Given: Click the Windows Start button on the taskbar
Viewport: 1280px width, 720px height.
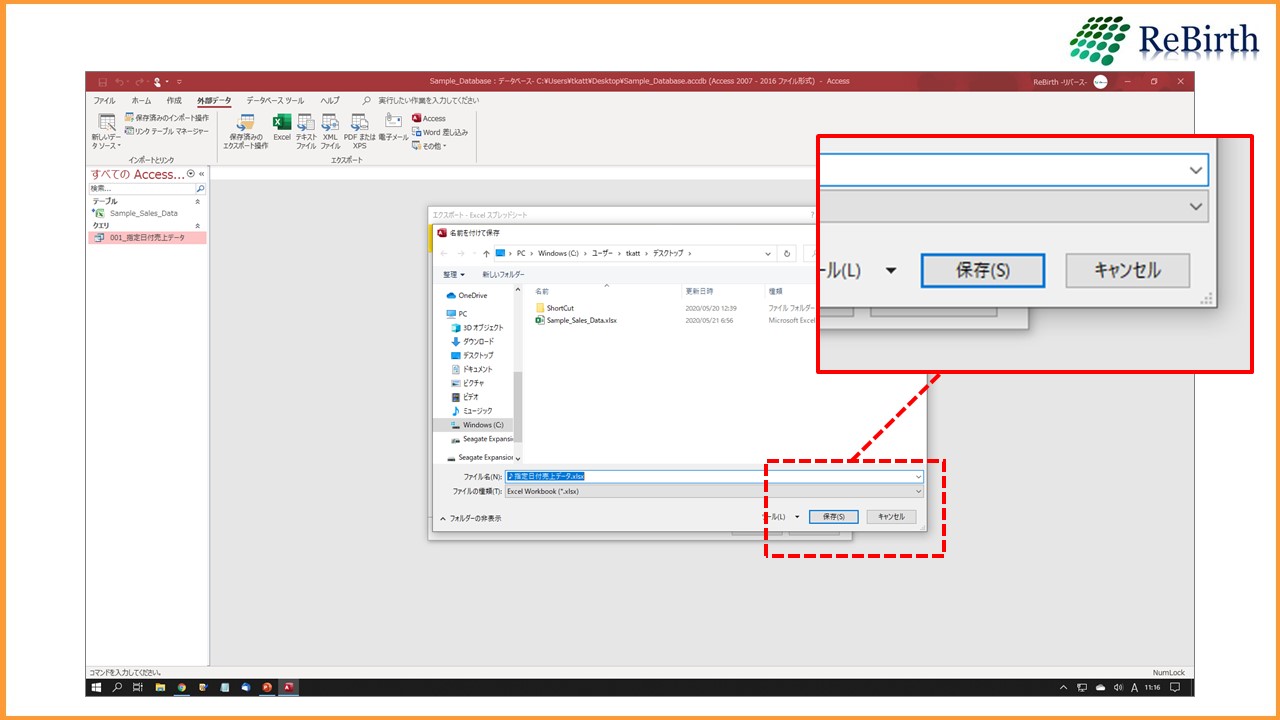Looking at the screenshot, I should pos(97,688).
